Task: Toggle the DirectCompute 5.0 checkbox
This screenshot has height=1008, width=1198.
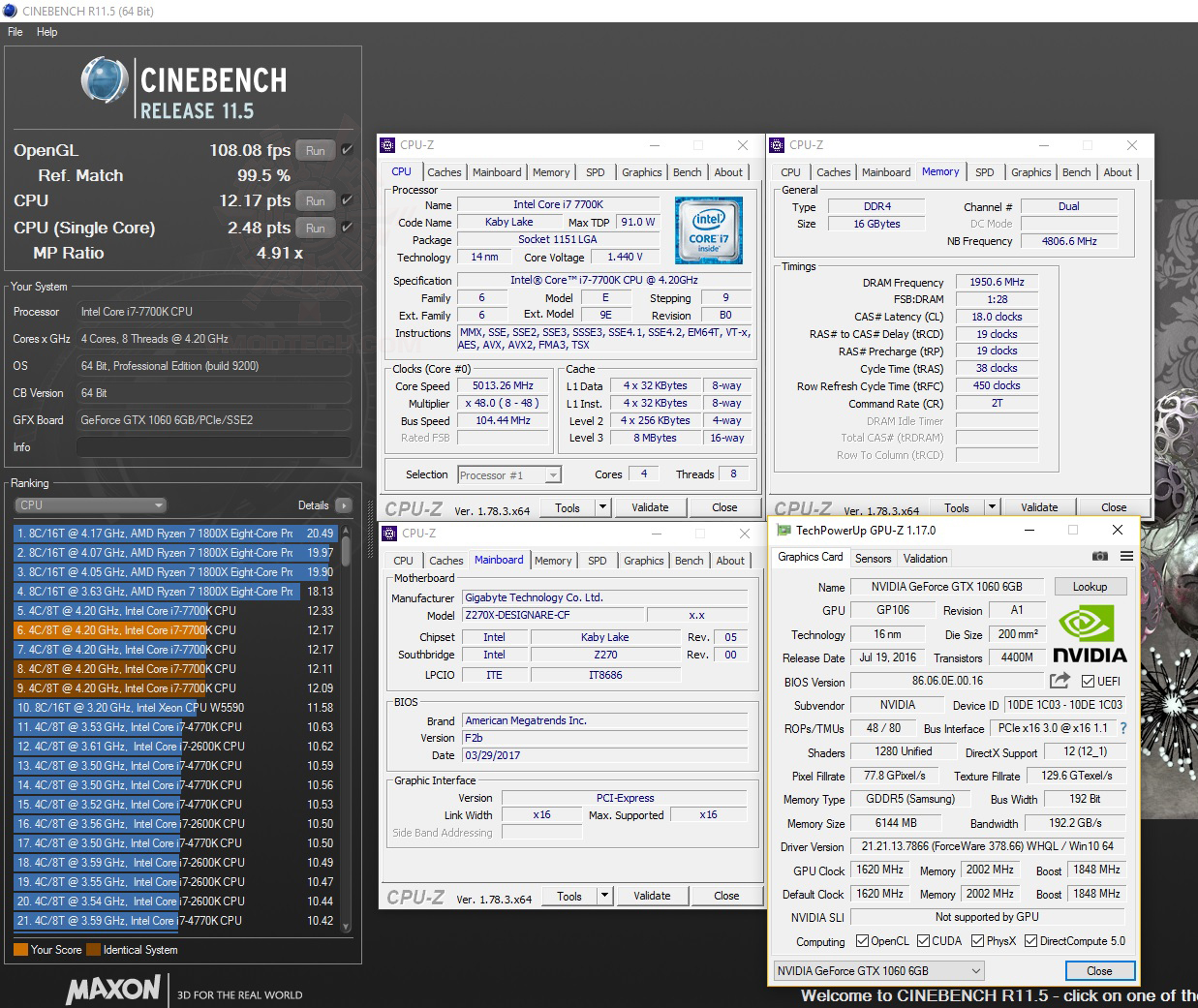Action: pos(1031,941)
